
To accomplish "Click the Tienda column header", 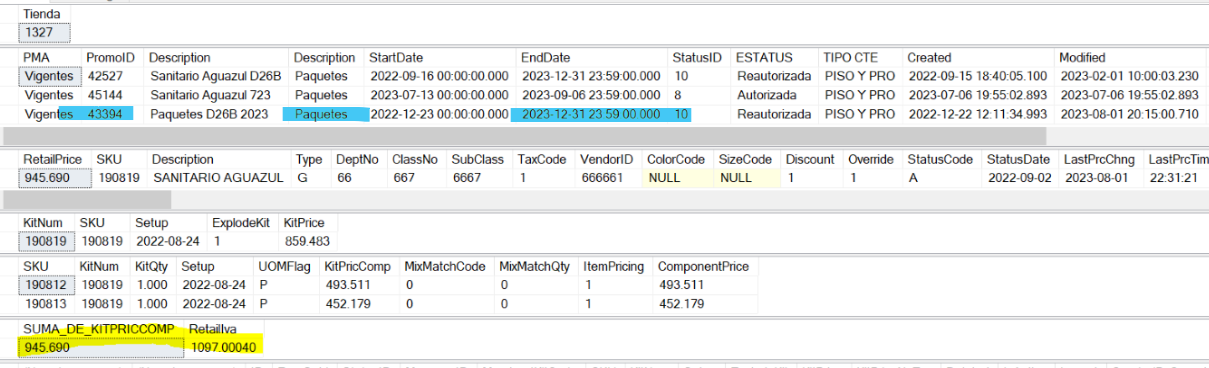I will click(x=41, y=15).
